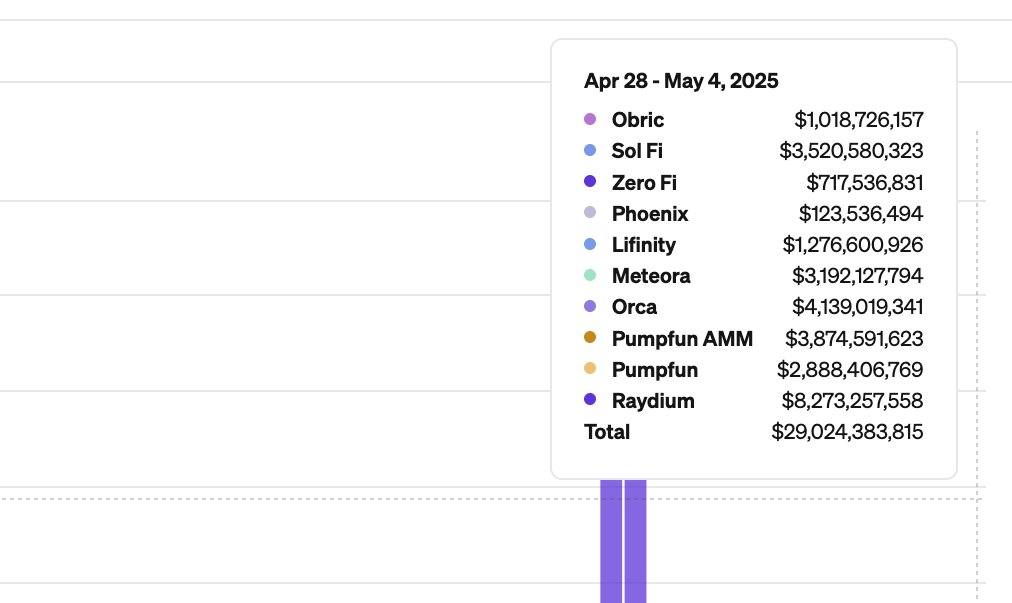This screenshot has width=1012, height=603.
Task: Click the Zero Fi dark purple dot
Action: coord(590,181)
